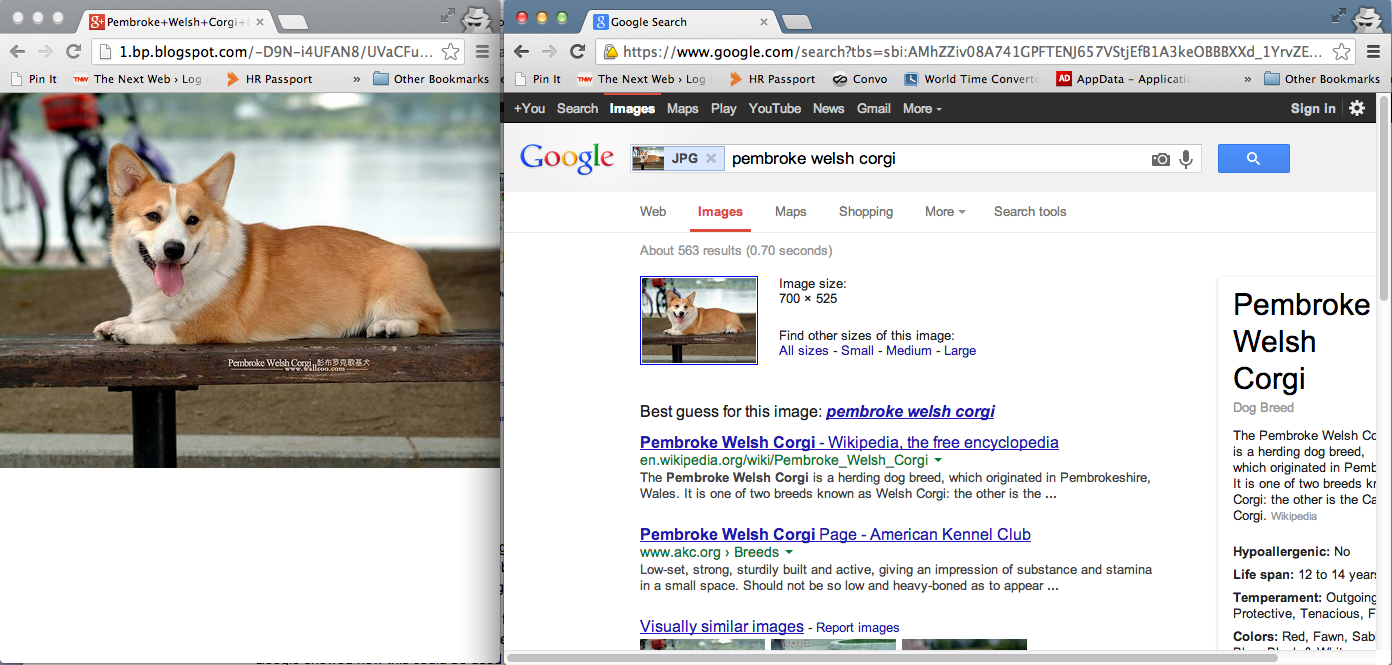
Task: Click the Medium image size link
Action: click(x=909, y=351)
